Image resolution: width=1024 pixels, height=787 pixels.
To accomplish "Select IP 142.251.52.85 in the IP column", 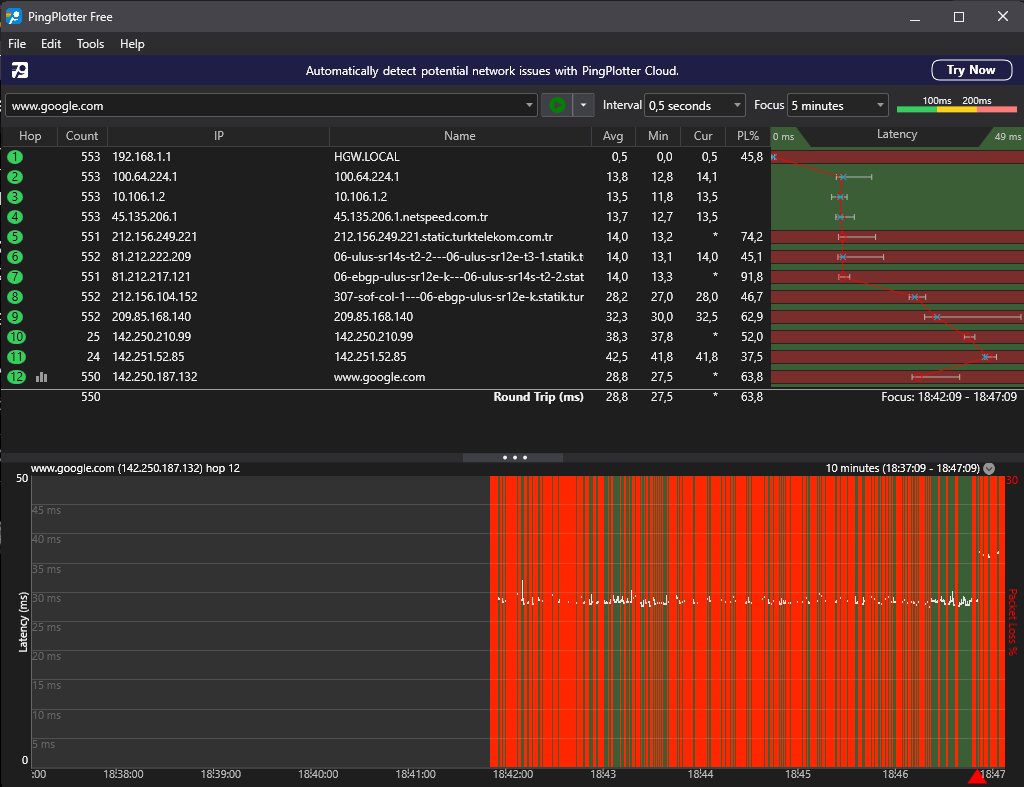I will (x=148, y=357).
